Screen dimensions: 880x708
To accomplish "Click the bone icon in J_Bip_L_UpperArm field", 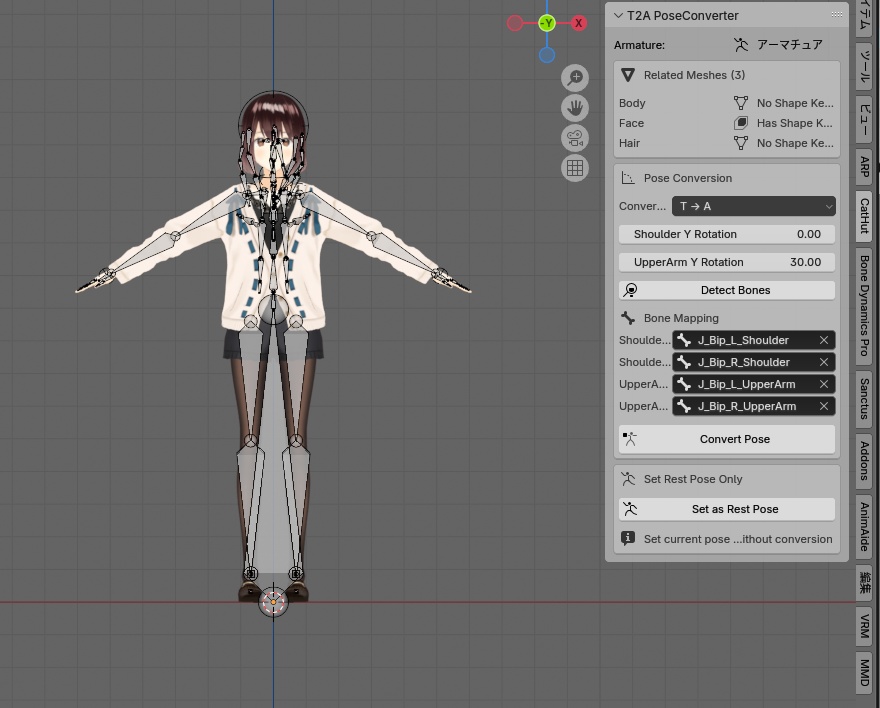I will click(684, 384).
